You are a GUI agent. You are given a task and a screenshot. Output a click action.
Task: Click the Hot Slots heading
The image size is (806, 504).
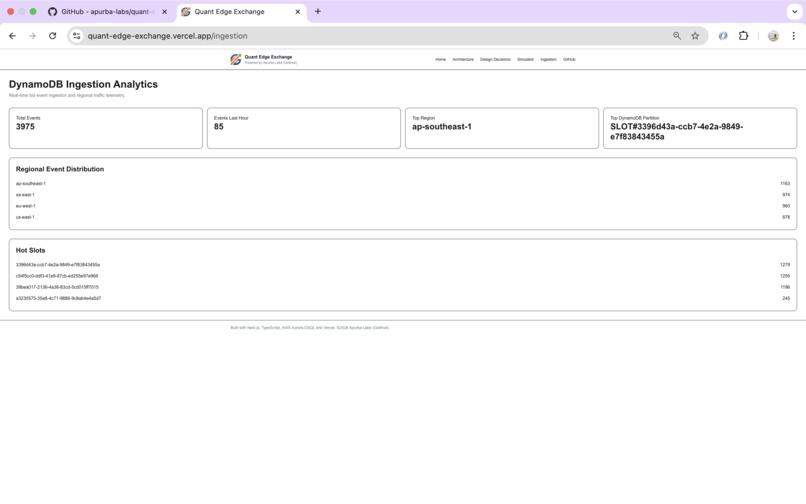(30, 250)
